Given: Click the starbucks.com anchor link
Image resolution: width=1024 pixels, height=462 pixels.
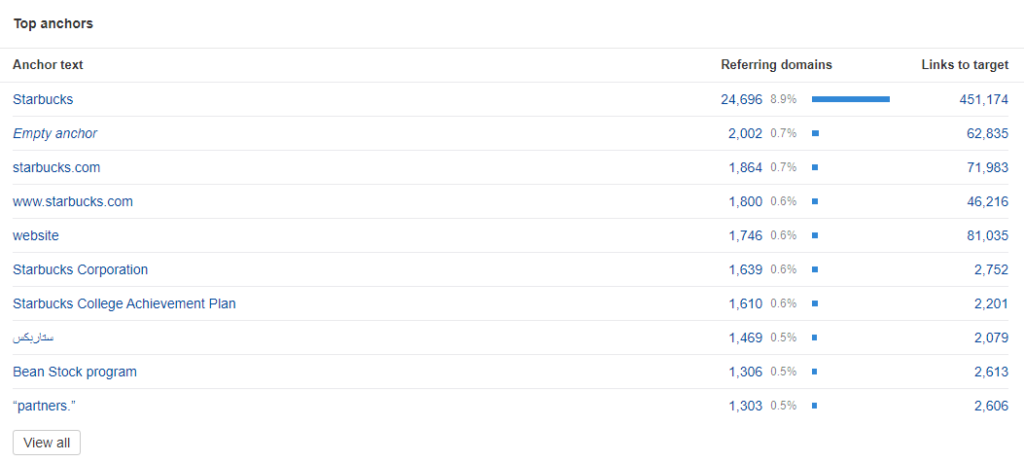Looking at the screenshot, I should point(56,167).
